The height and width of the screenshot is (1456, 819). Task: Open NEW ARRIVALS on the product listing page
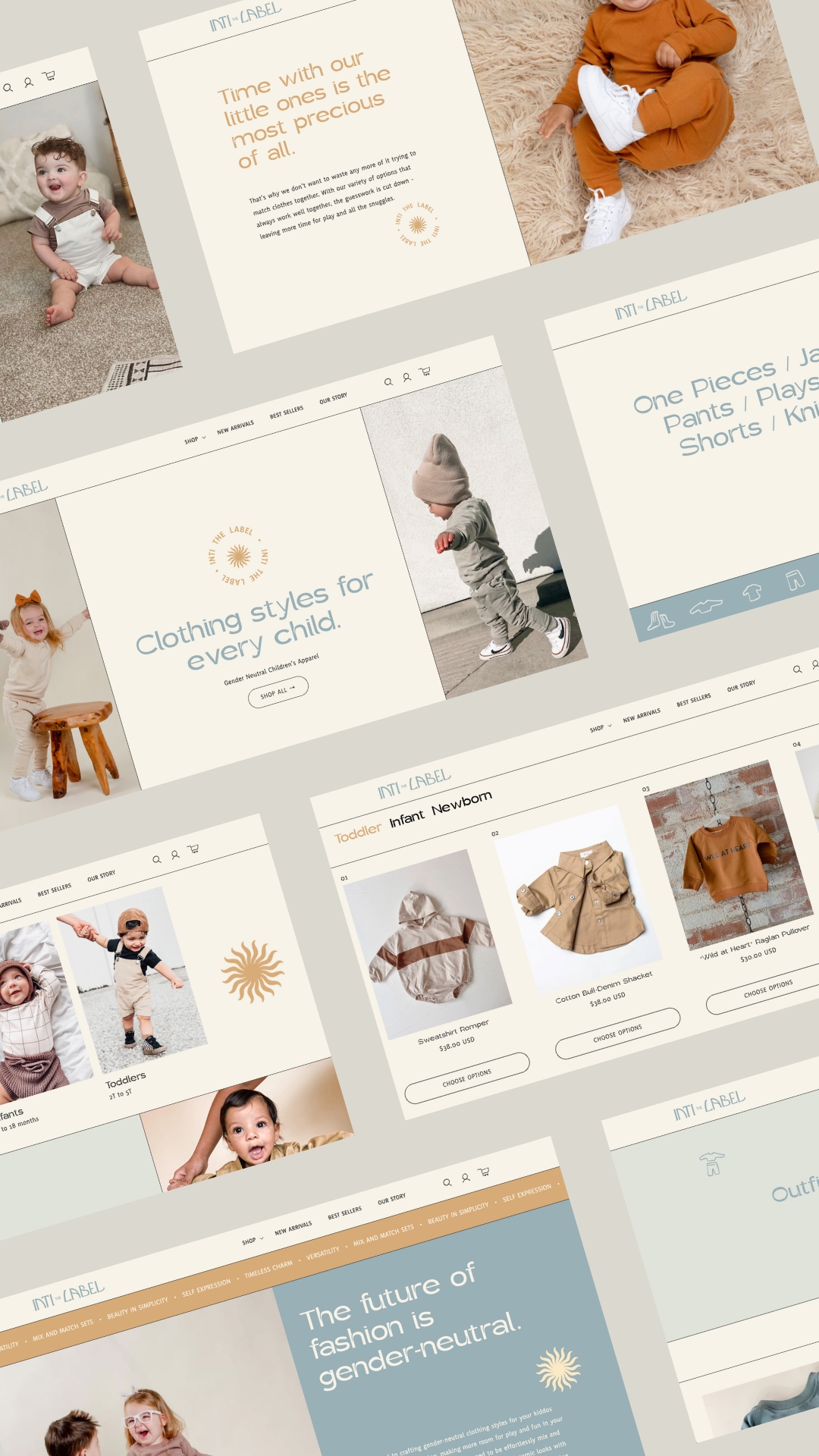[x=642, y=716]
